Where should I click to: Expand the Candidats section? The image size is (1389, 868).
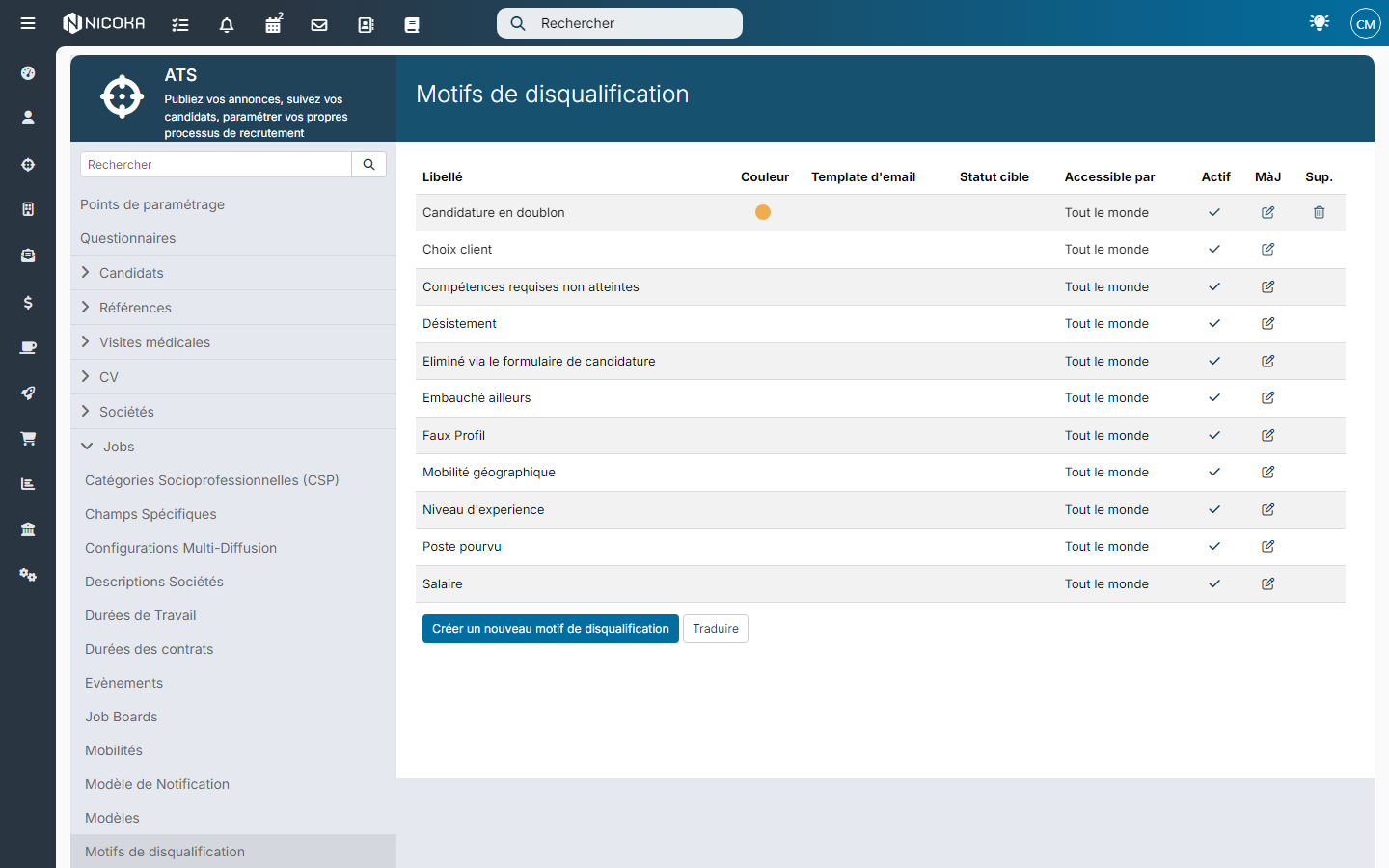233,273
